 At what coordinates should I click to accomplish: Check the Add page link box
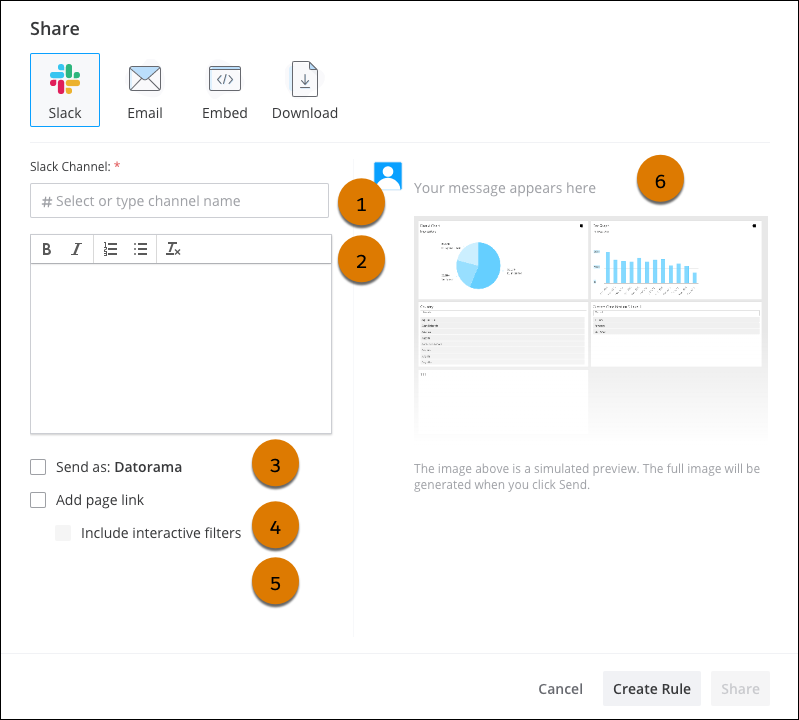coord(38,500)
